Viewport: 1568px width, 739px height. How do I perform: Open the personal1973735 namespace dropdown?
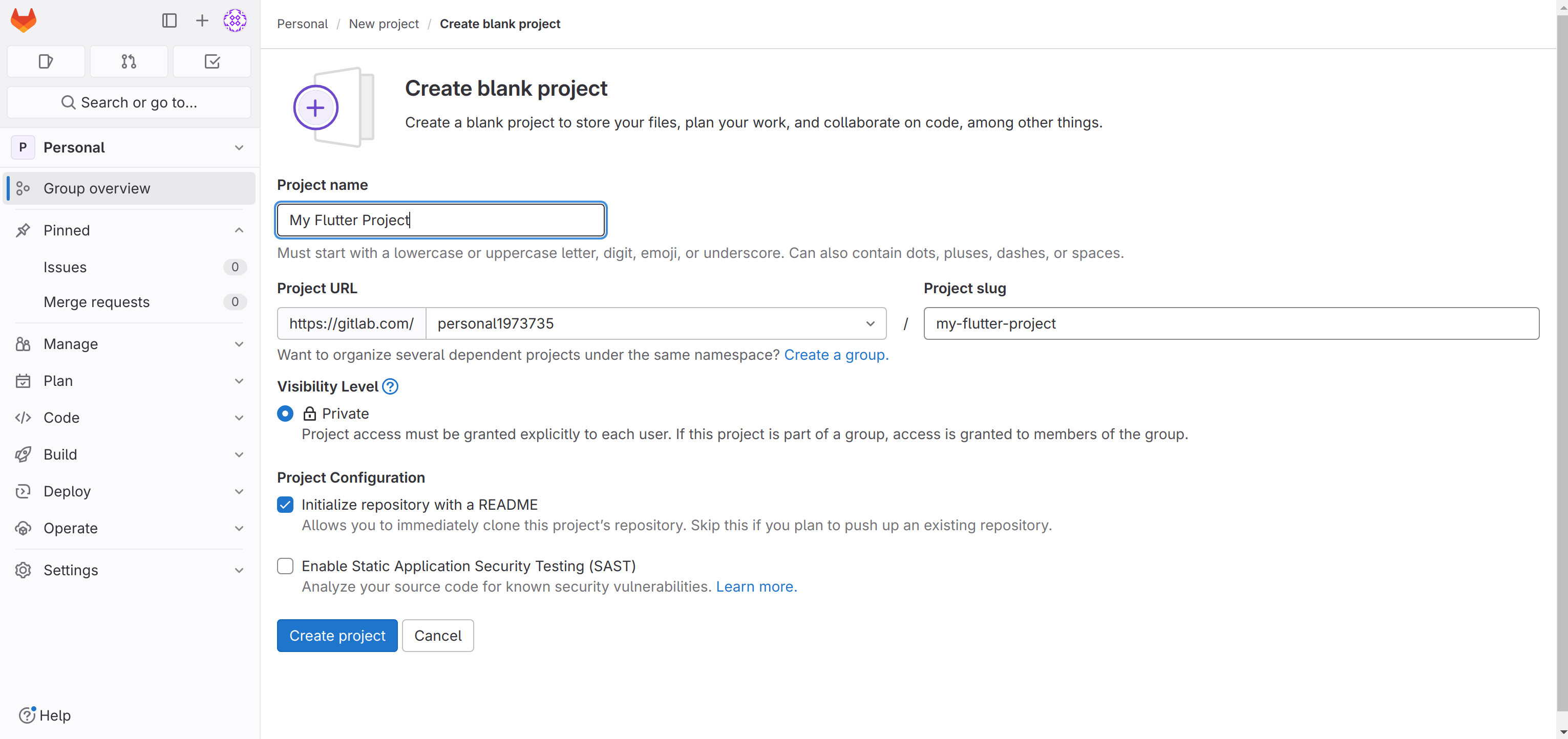[x=656, y=323]
